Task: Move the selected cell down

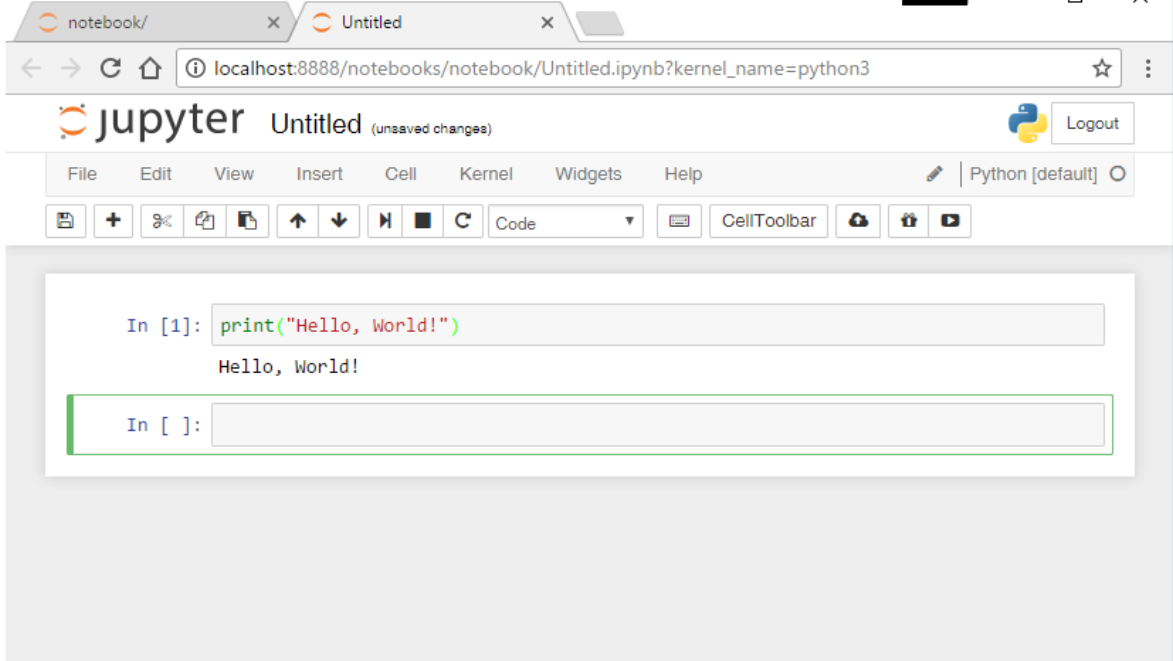Action: click(339, 222)
